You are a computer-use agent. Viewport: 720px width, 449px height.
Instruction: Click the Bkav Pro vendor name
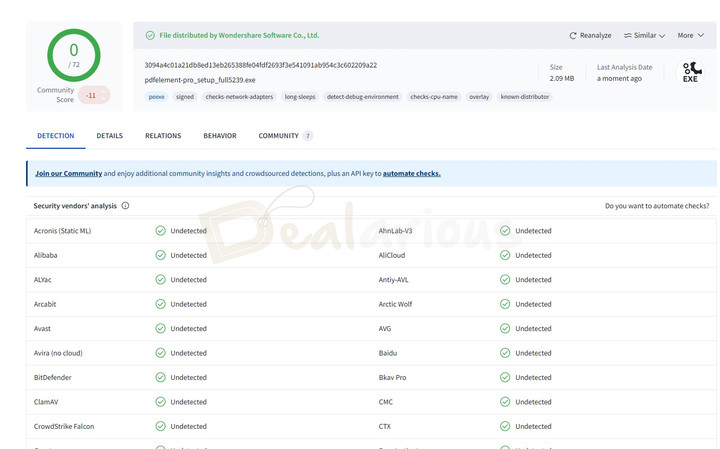click(x=393, y=377)
